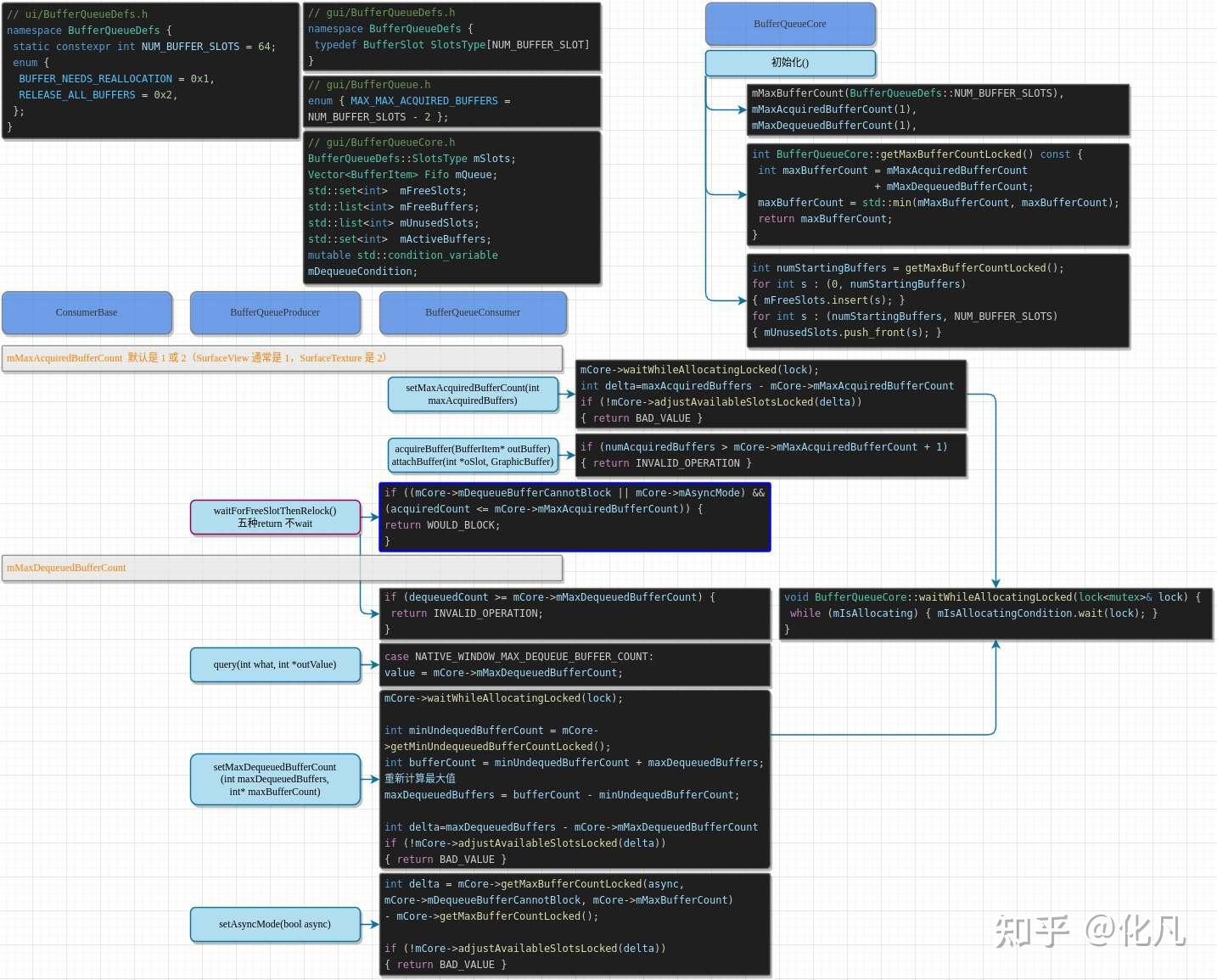Screen dimensions: 1217x980
Task: Click text 'while (mIsAllocating)' line
Action: point(974,613)
